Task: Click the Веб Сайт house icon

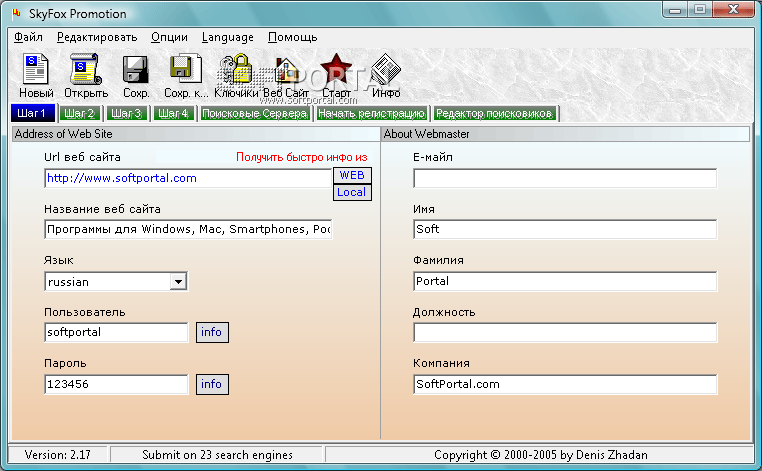Action: point(286,69)
